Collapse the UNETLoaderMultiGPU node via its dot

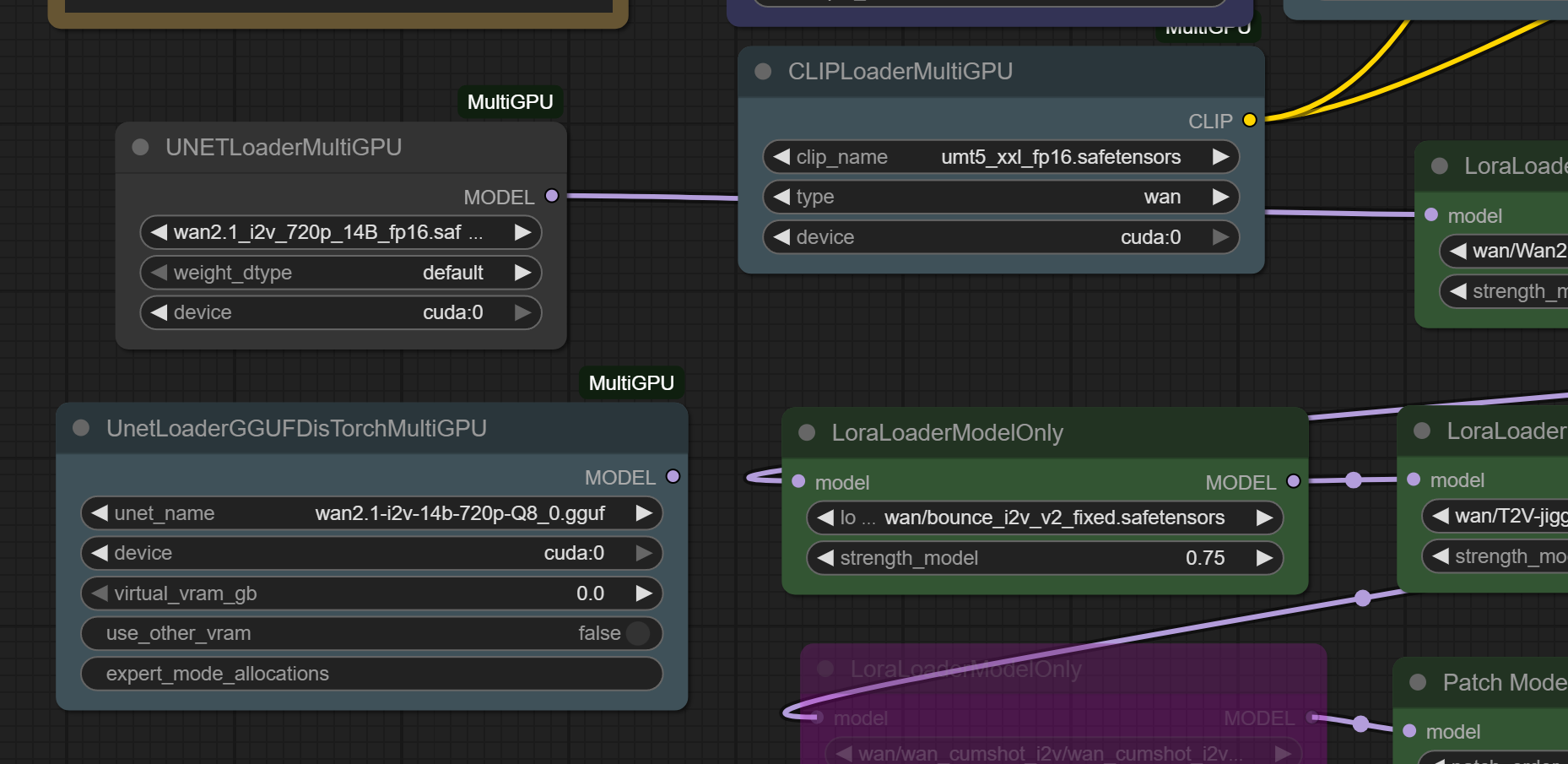pyautogui.click(x=141, y=147)
